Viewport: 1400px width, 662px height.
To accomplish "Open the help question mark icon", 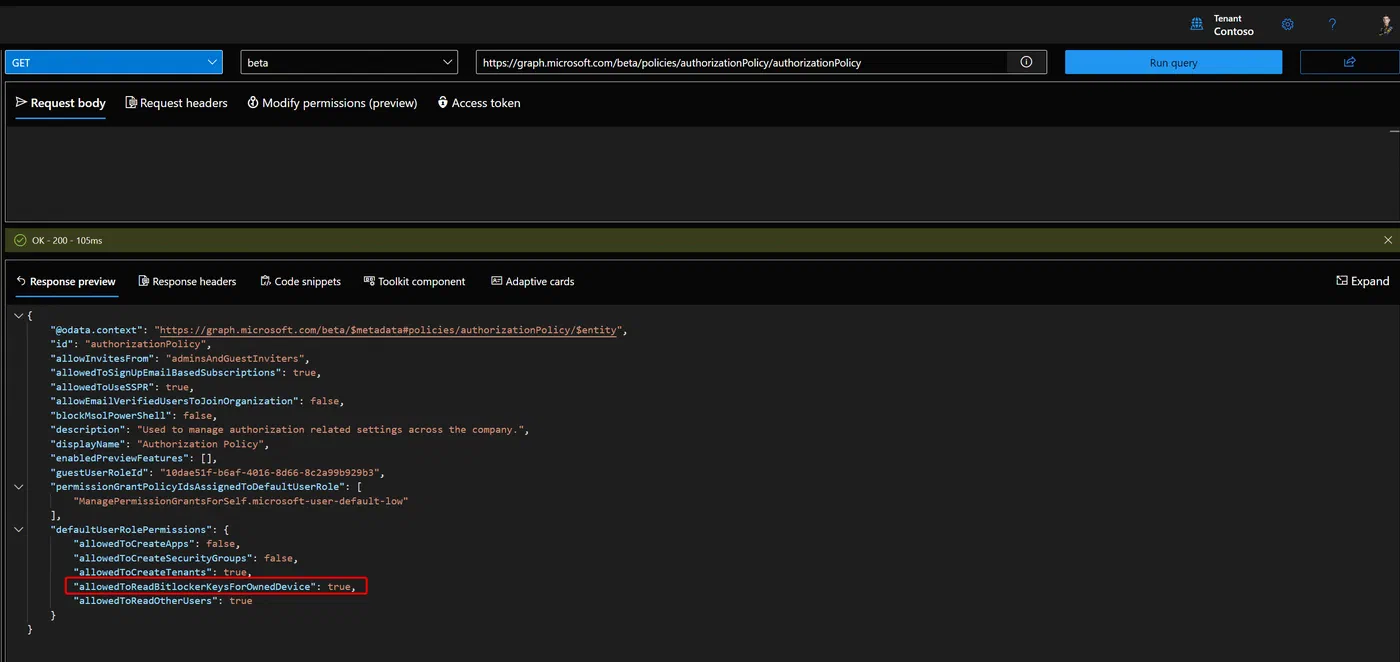I will click(1332, 25).
